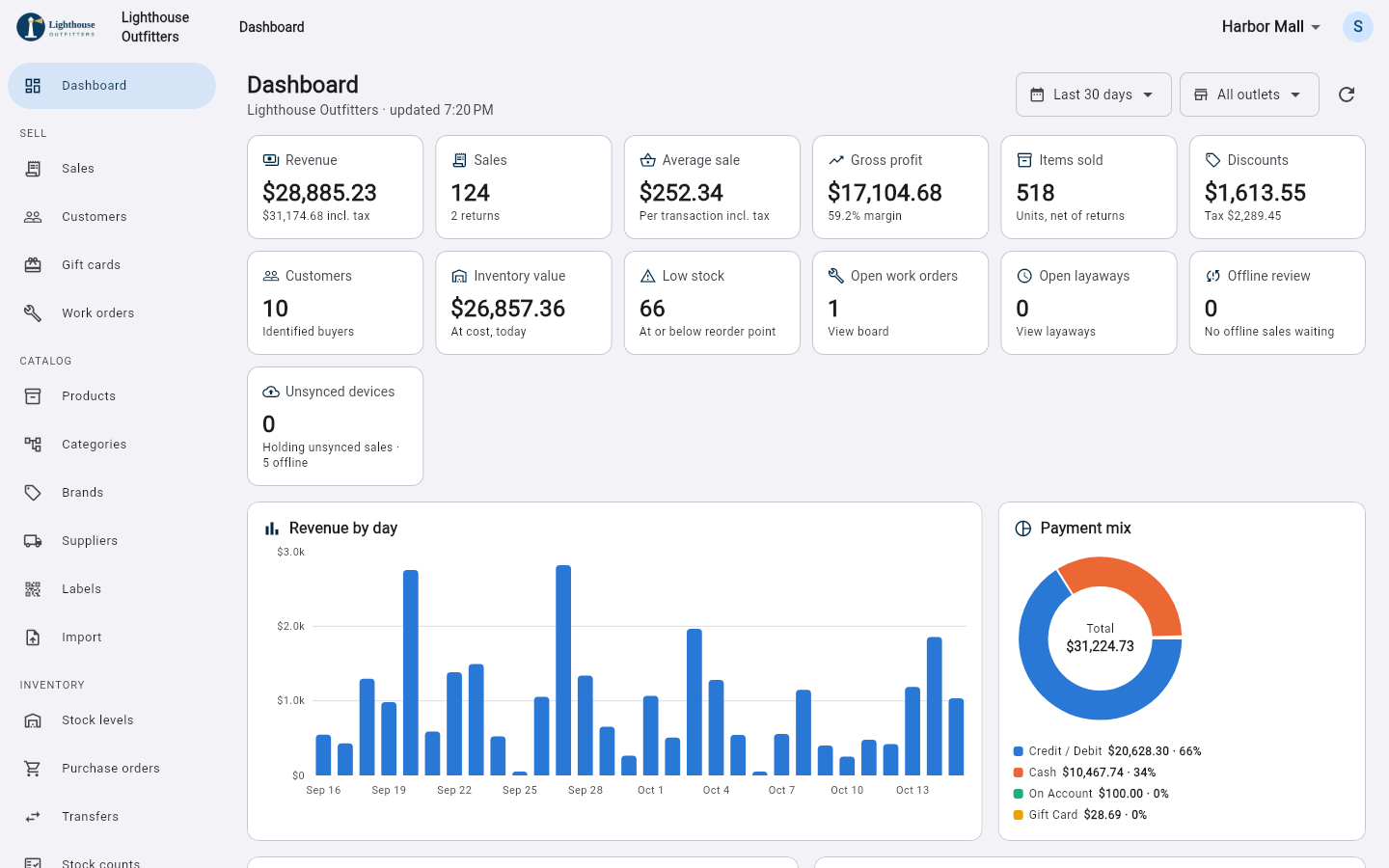Click the orange Cash legend swatch
Viewport: 1389px width, 868px height.
pos(1019,773)
